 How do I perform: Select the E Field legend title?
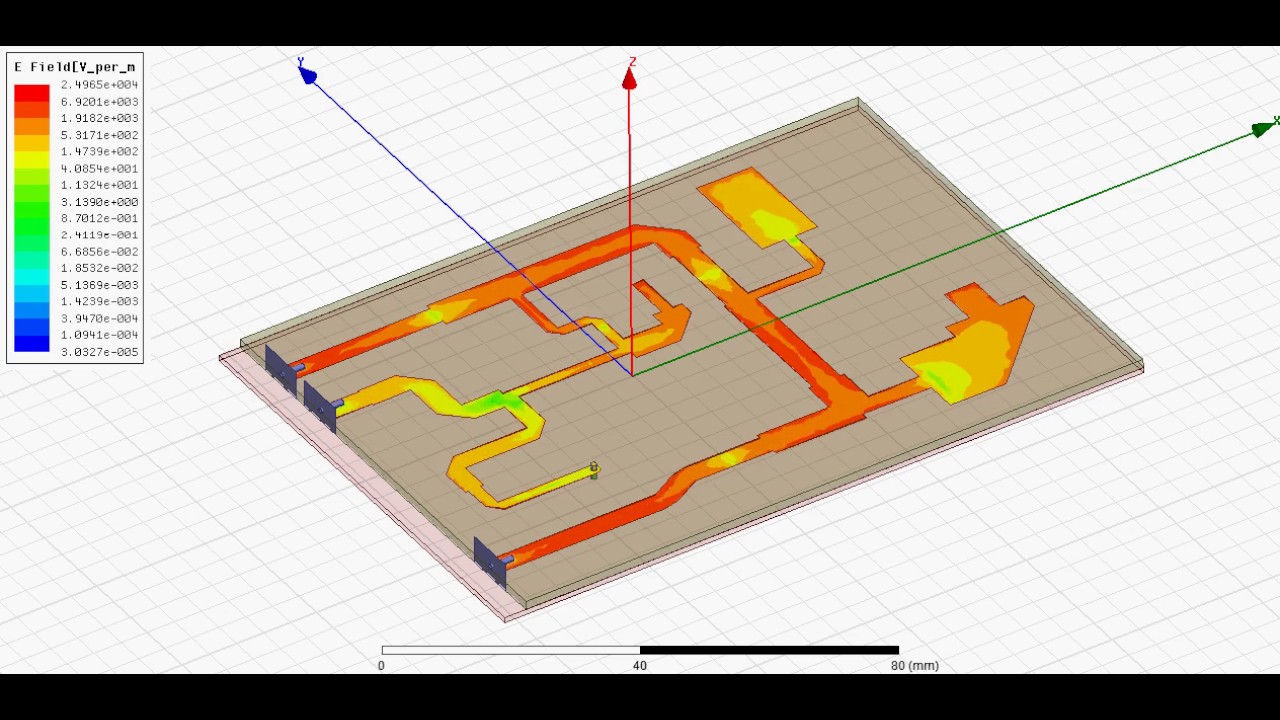pyautogui.click(x=75, y=67)
